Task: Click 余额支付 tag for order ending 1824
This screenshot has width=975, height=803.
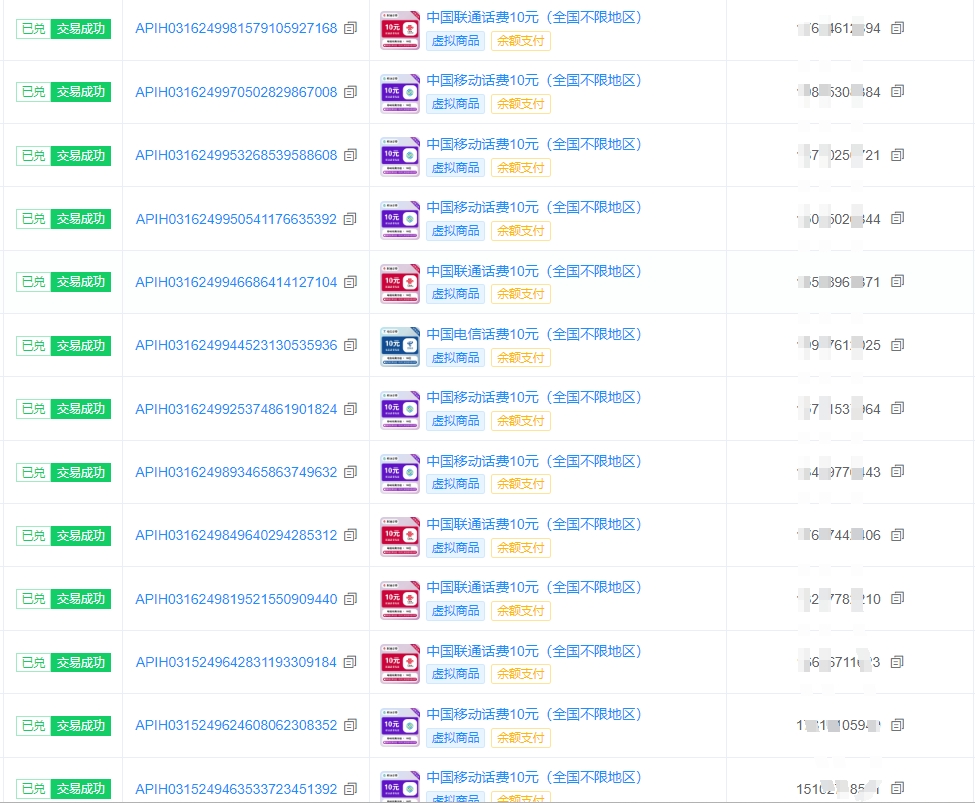Action: pos(520,420)
